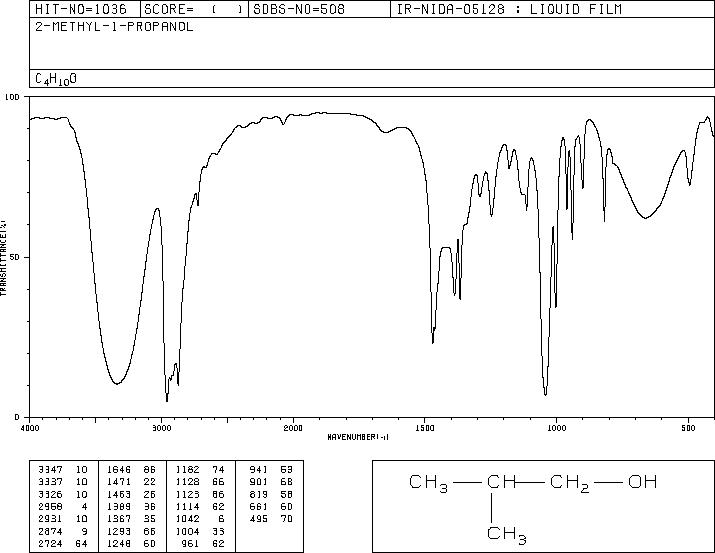Select the peak table entry 1128
Screen dimensions: 715x553
tap(188, 482)
